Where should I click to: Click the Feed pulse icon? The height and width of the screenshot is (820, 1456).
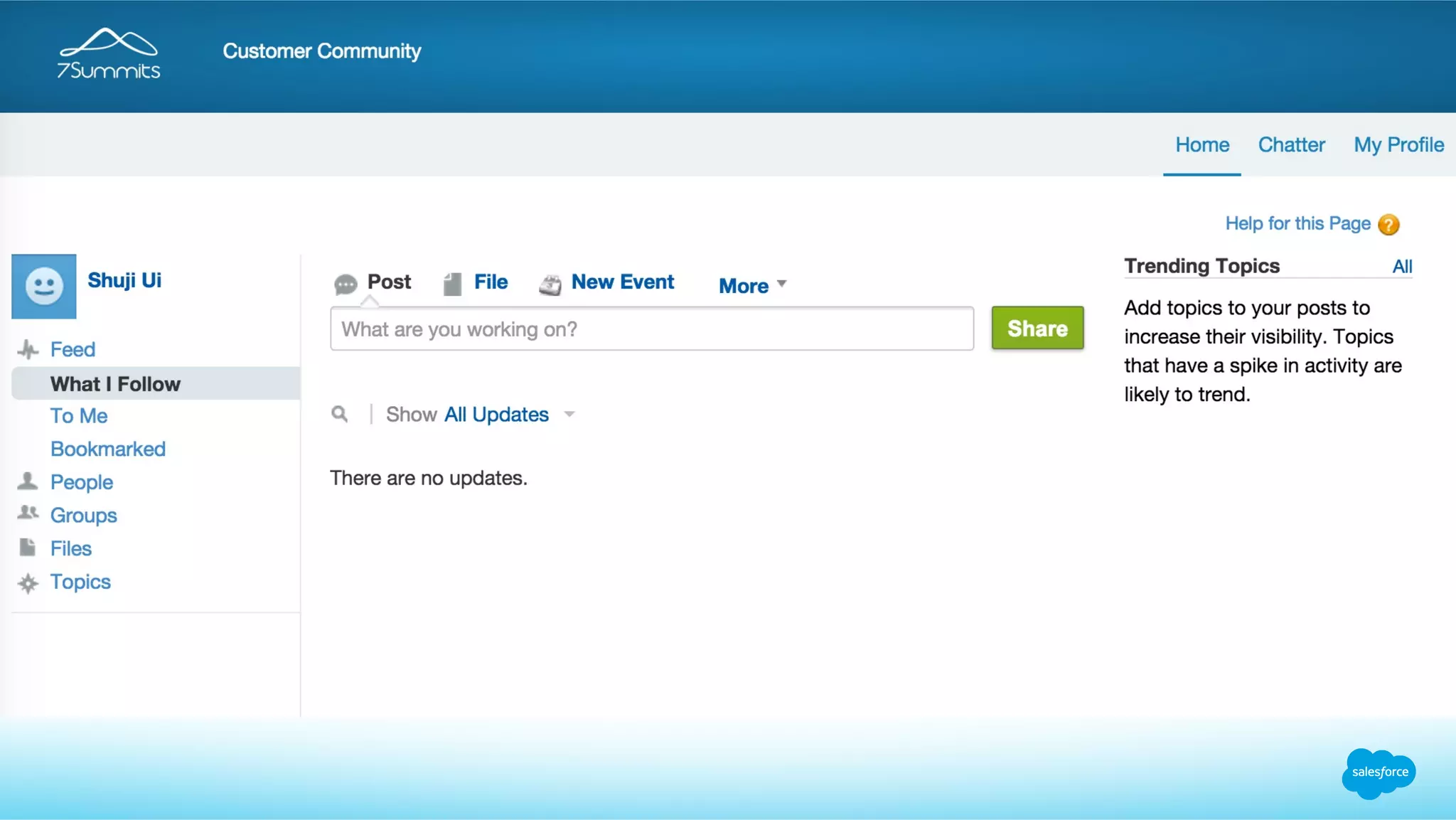coord(28,349)
